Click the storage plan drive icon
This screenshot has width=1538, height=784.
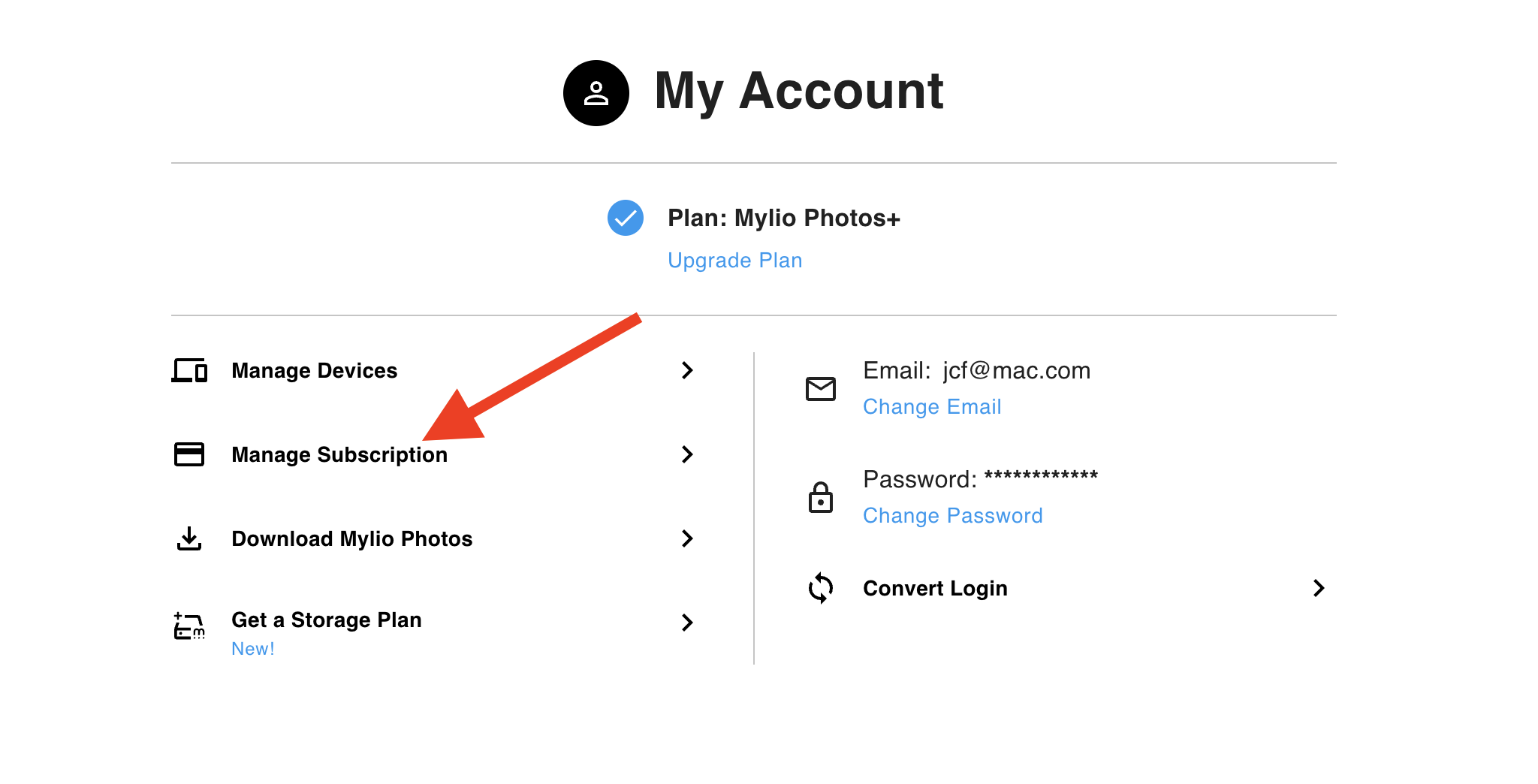(x=189, y=626)
